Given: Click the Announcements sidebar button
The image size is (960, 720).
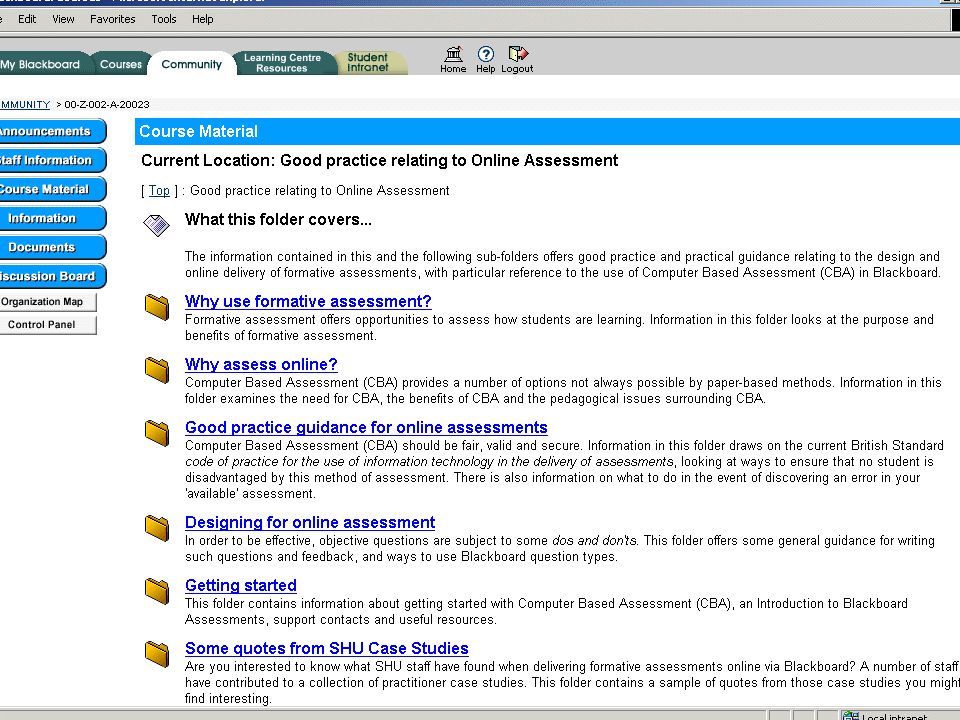Looking at the screenshot, I should tap(51, 131).
